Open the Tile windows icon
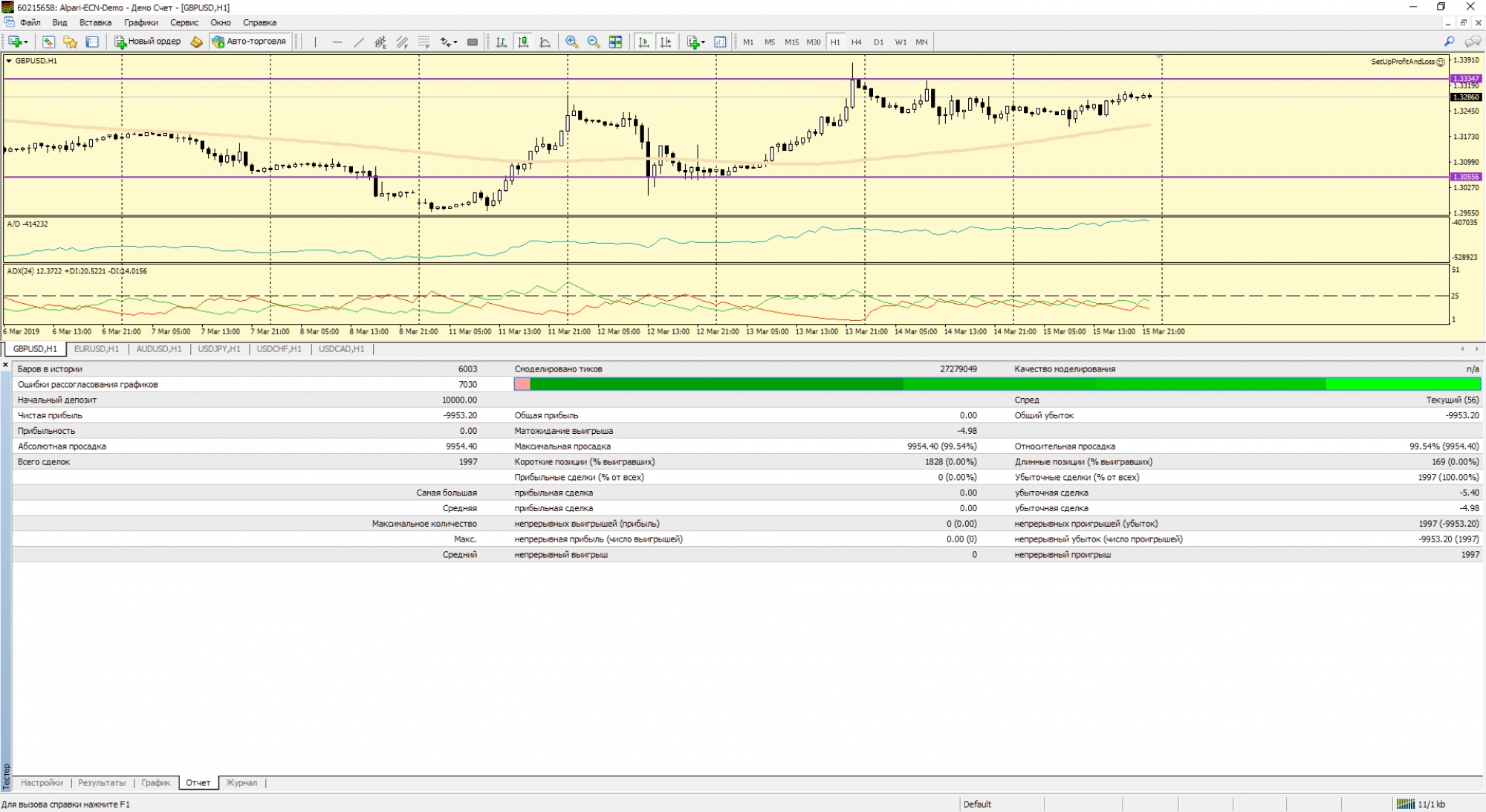This screenshot has width=1486, height=812. point(615,42)
